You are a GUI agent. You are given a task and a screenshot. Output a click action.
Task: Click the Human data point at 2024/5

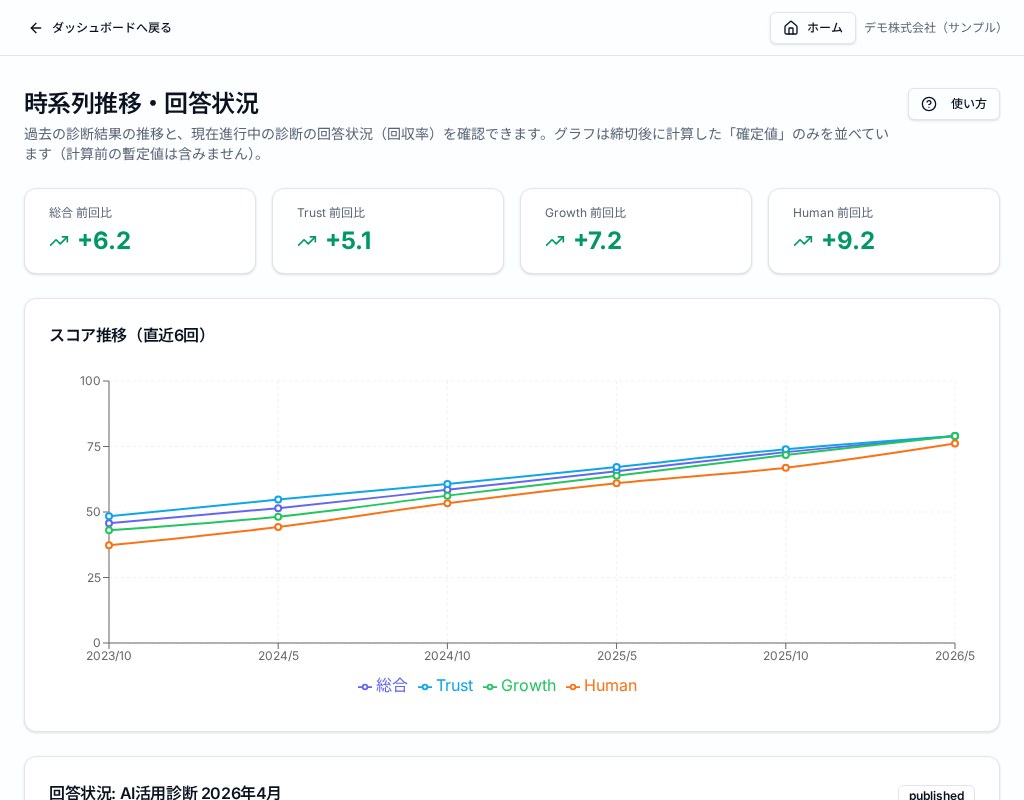[278, 527]
